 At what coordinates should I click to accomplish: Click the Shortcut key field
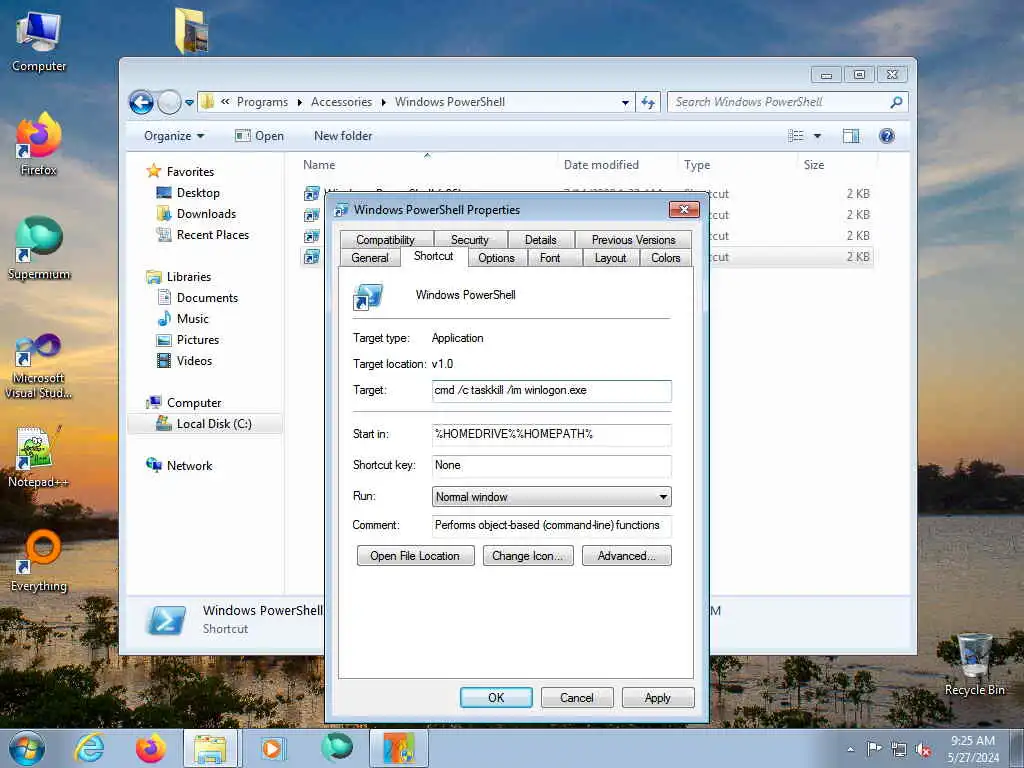coord(551,466)
